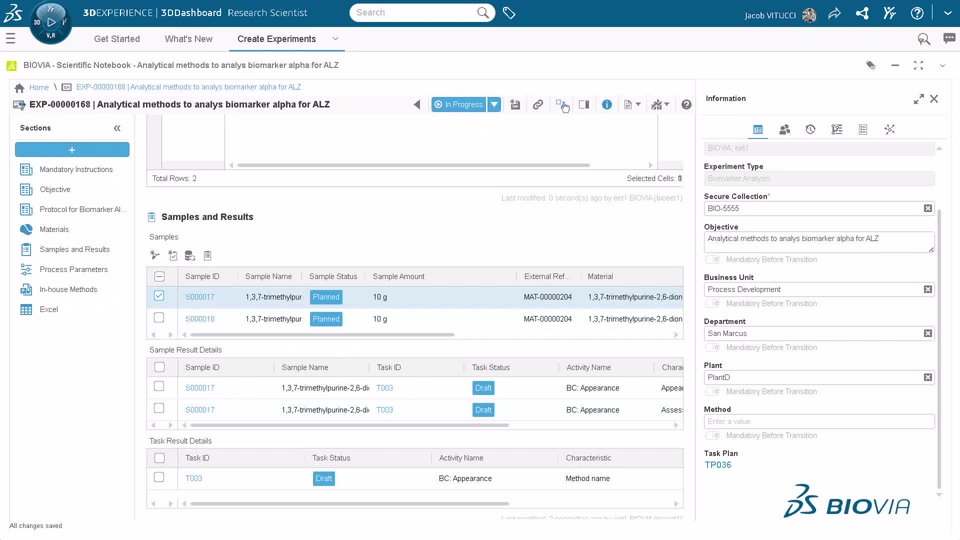Image resolution: width=960 pixels, height=540 pixels.
Task: Open the hamburger menu
Action: [x=10, y=39]
